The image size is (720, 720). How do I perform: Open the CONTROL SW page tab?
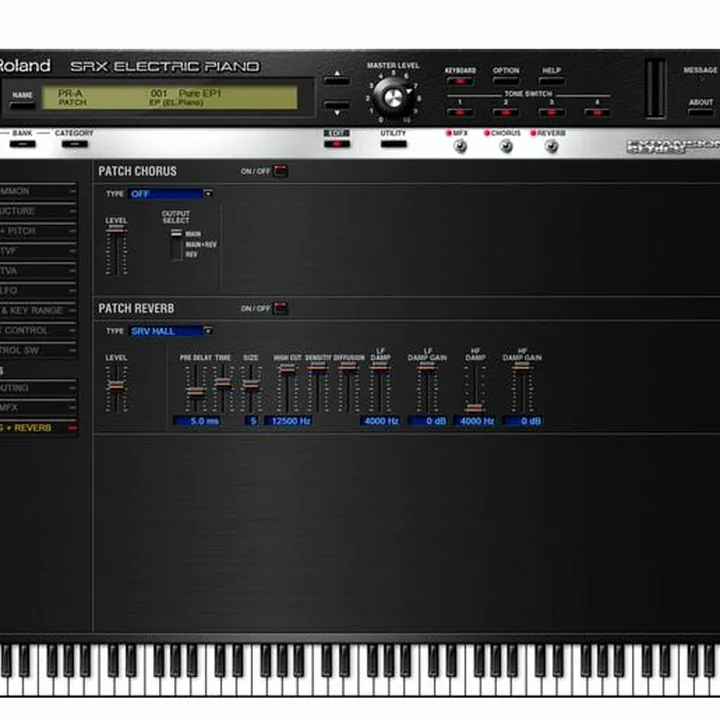point(38,350)
